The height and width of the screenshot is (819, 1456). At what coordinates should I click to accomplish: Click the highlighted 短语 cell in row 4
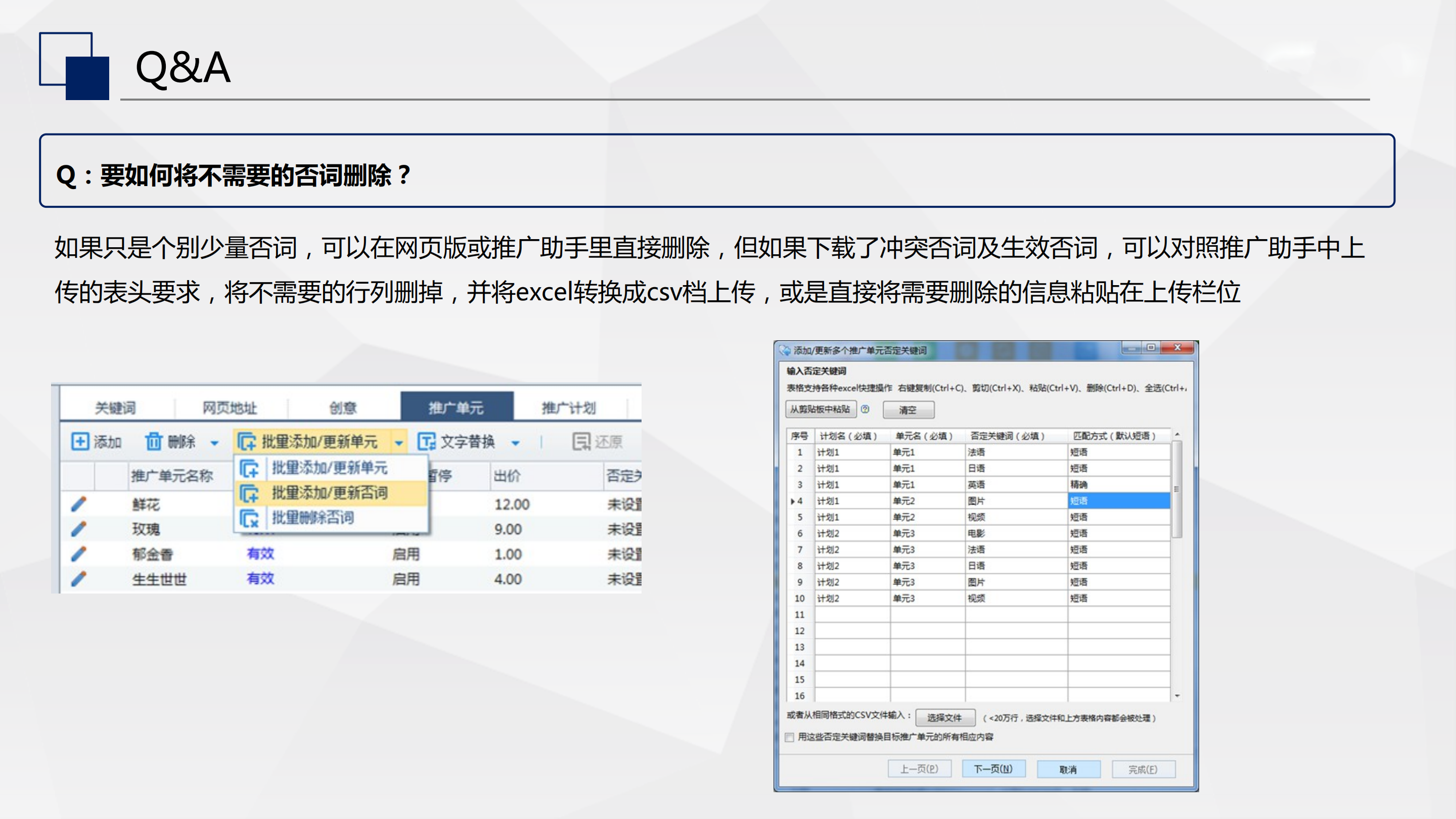pos(1119,501)
